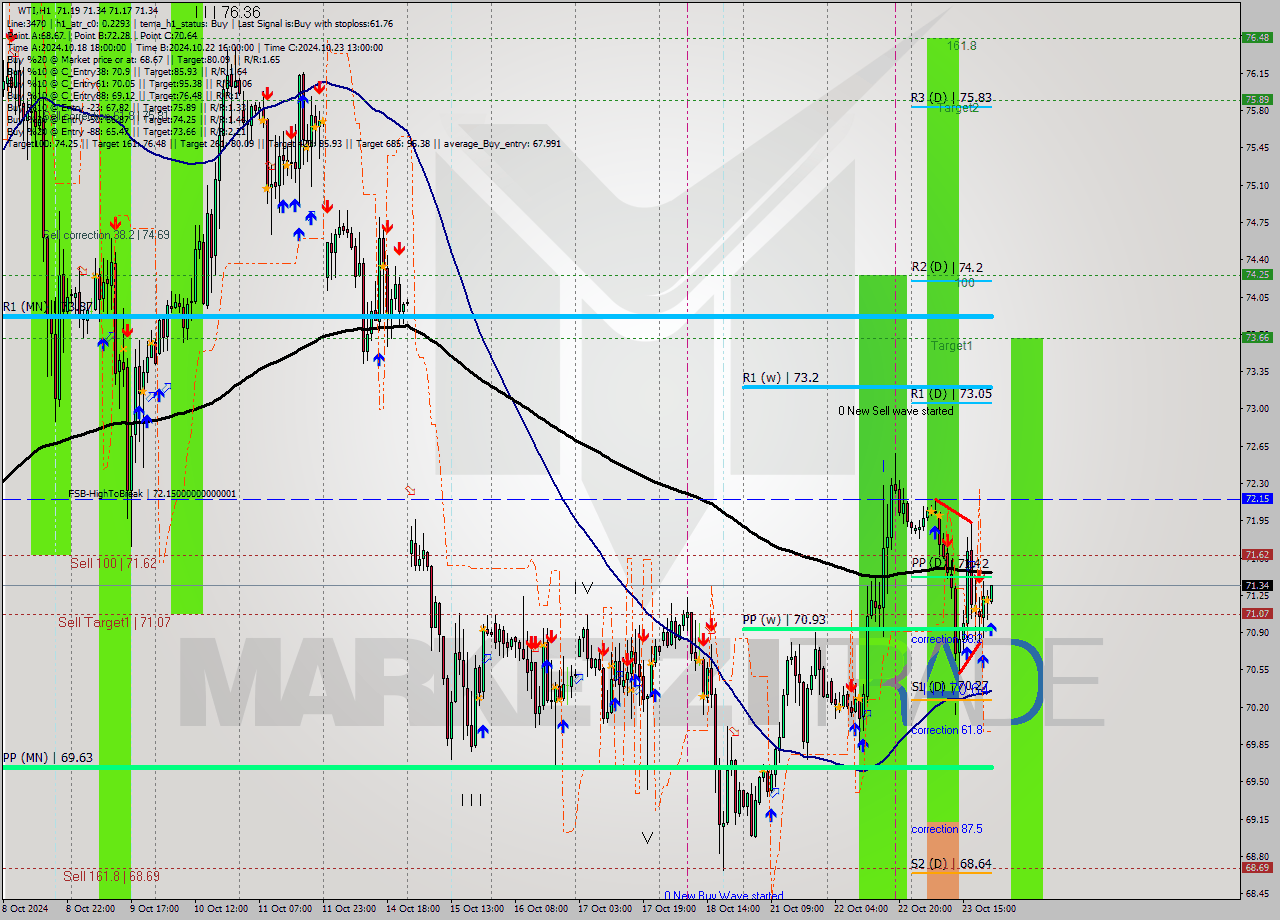Click the '16 Oct 08:00' time axis label
The width and height of the screenshot is (1280, 920).
coord(541,909)
